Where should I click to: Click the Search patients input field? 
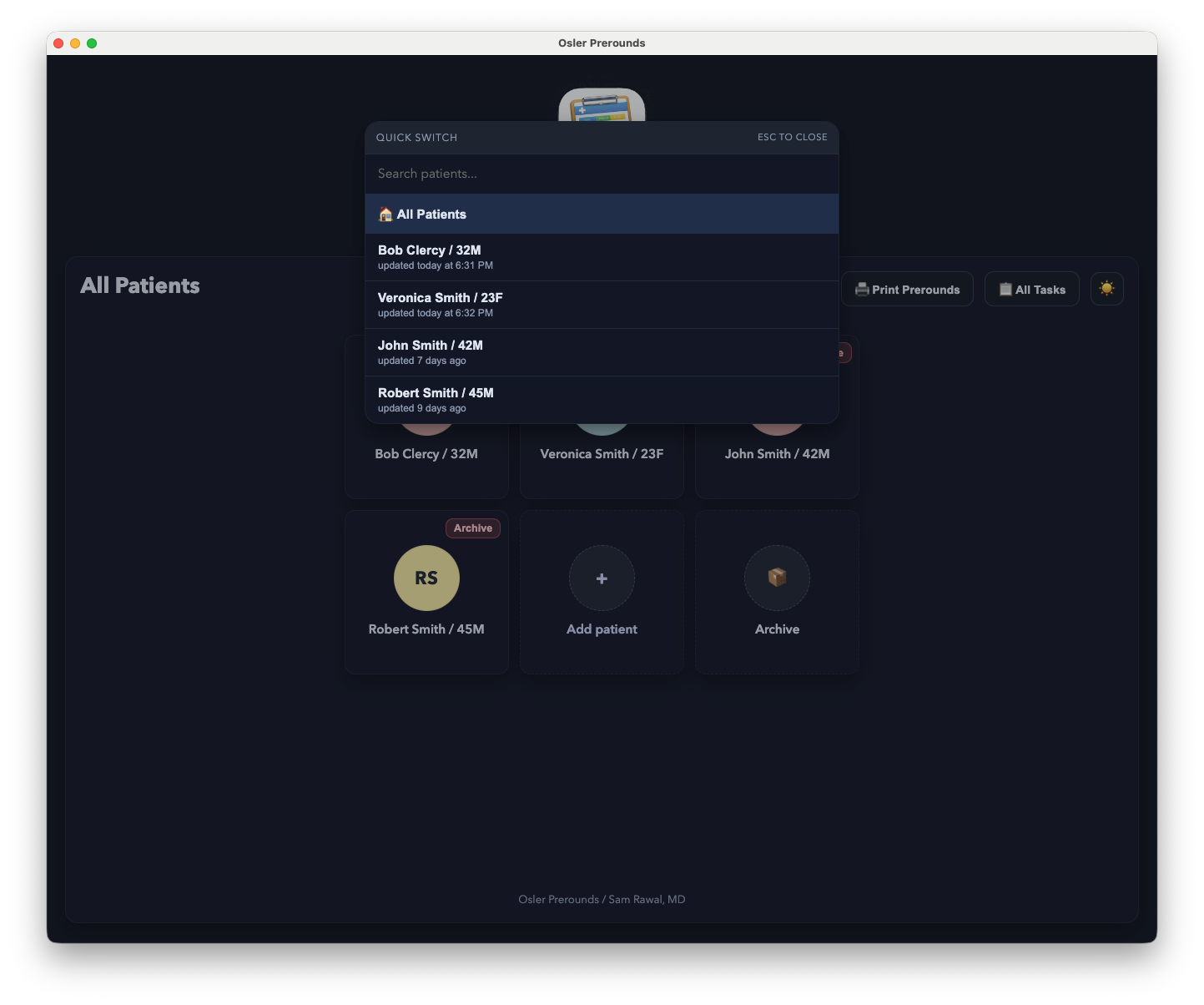pos(602,174)
